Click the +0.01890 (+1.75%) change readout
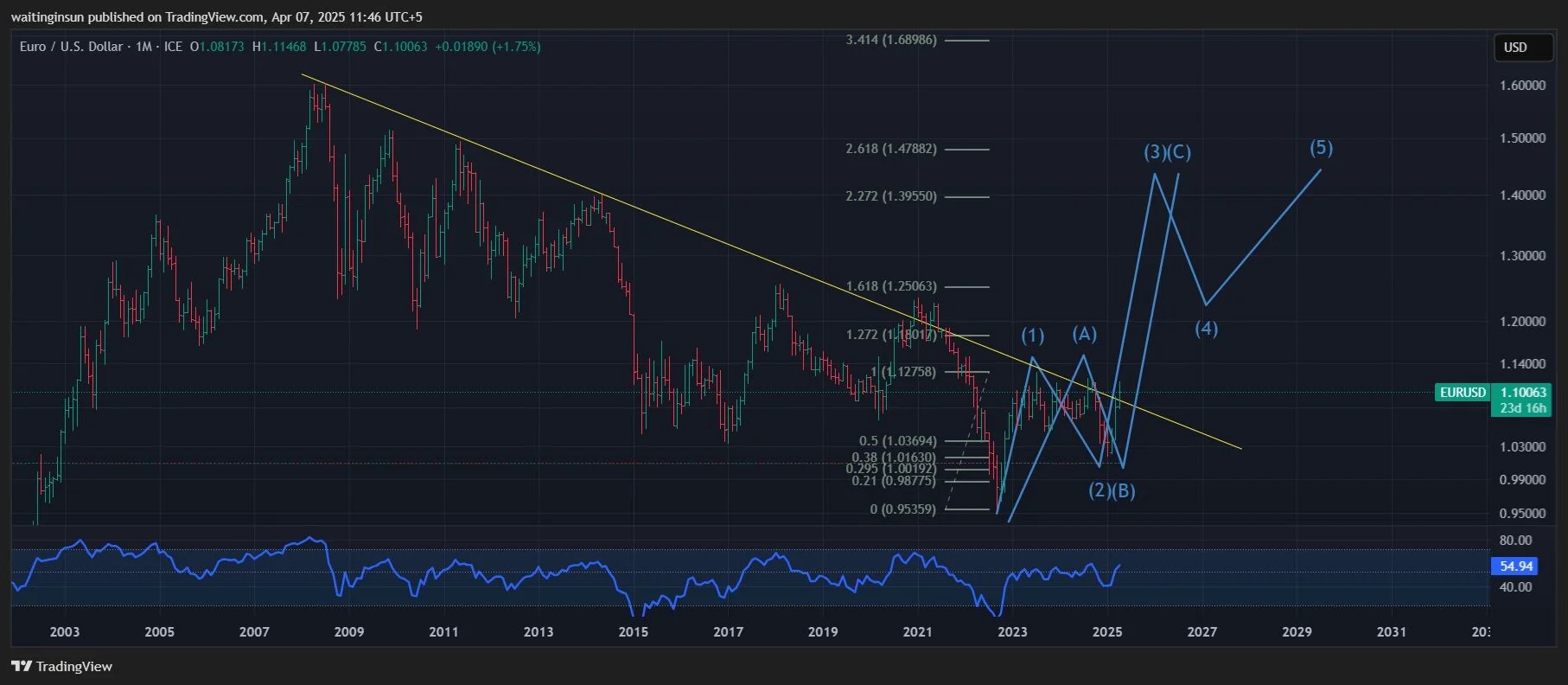The width and height of the screenshot is (1568, 685). 488,47
